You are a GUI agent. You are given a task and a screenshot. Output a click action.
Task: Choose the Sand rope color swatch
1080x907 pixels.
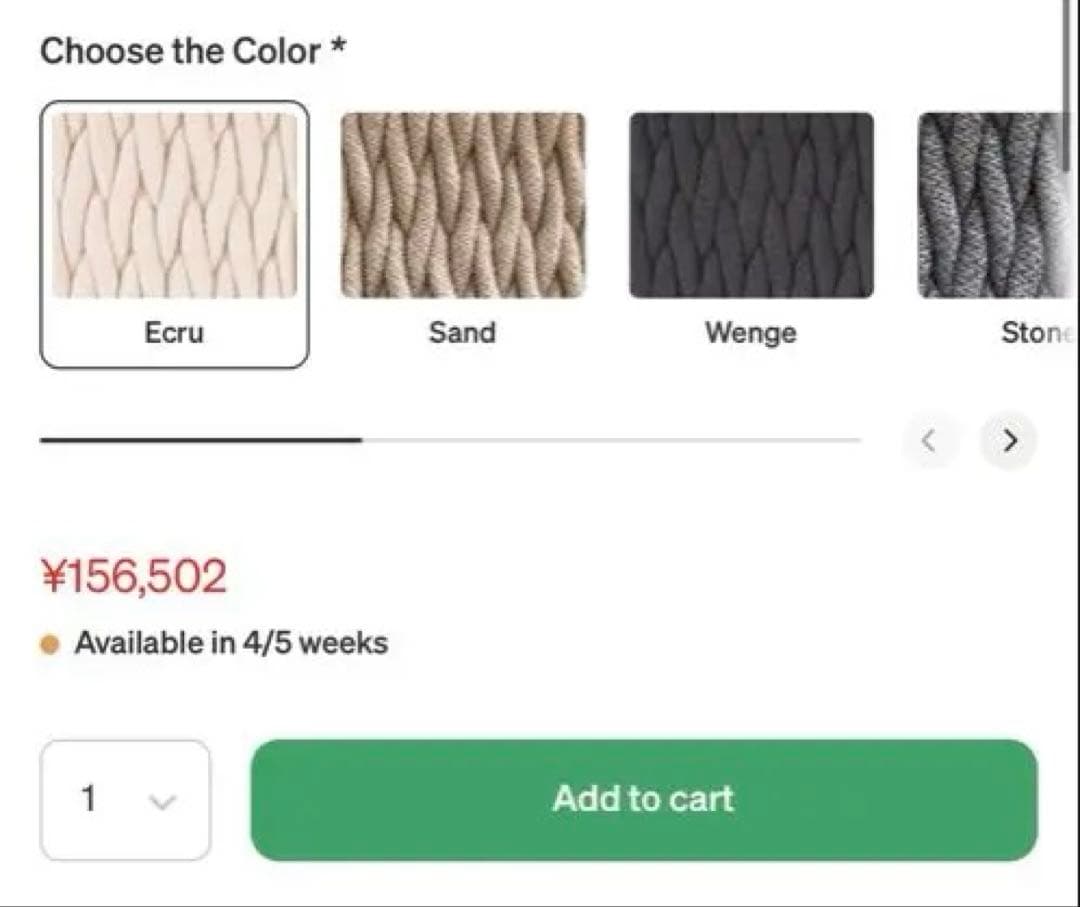[463, 205]
